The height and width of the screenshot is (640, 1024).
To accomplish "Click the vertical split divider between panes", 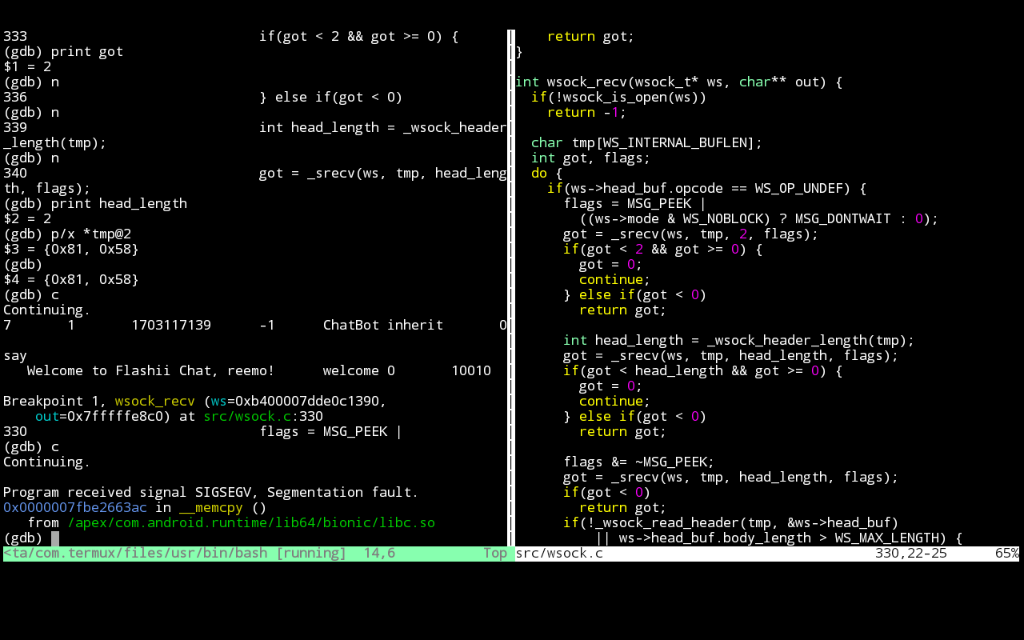I will click(511, 287).
